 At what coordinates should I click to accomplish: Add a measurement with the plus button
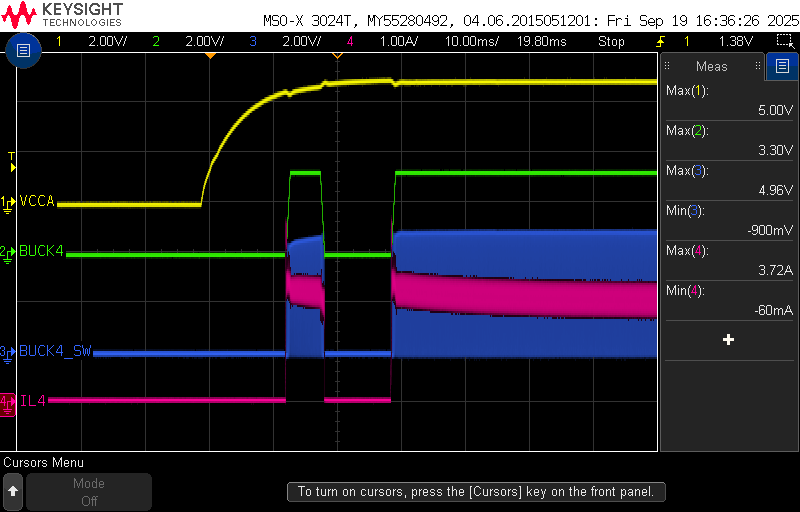728,340
